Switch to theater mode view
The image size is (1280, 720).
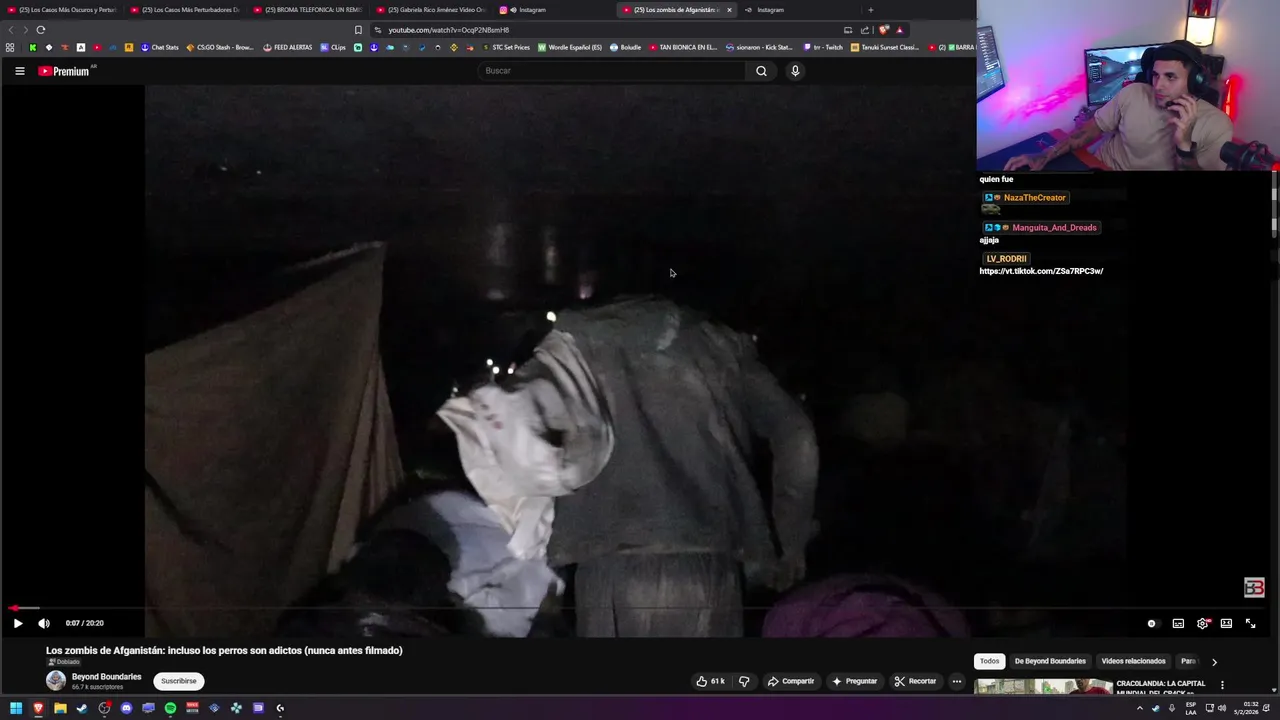(x=1226, y=623)
